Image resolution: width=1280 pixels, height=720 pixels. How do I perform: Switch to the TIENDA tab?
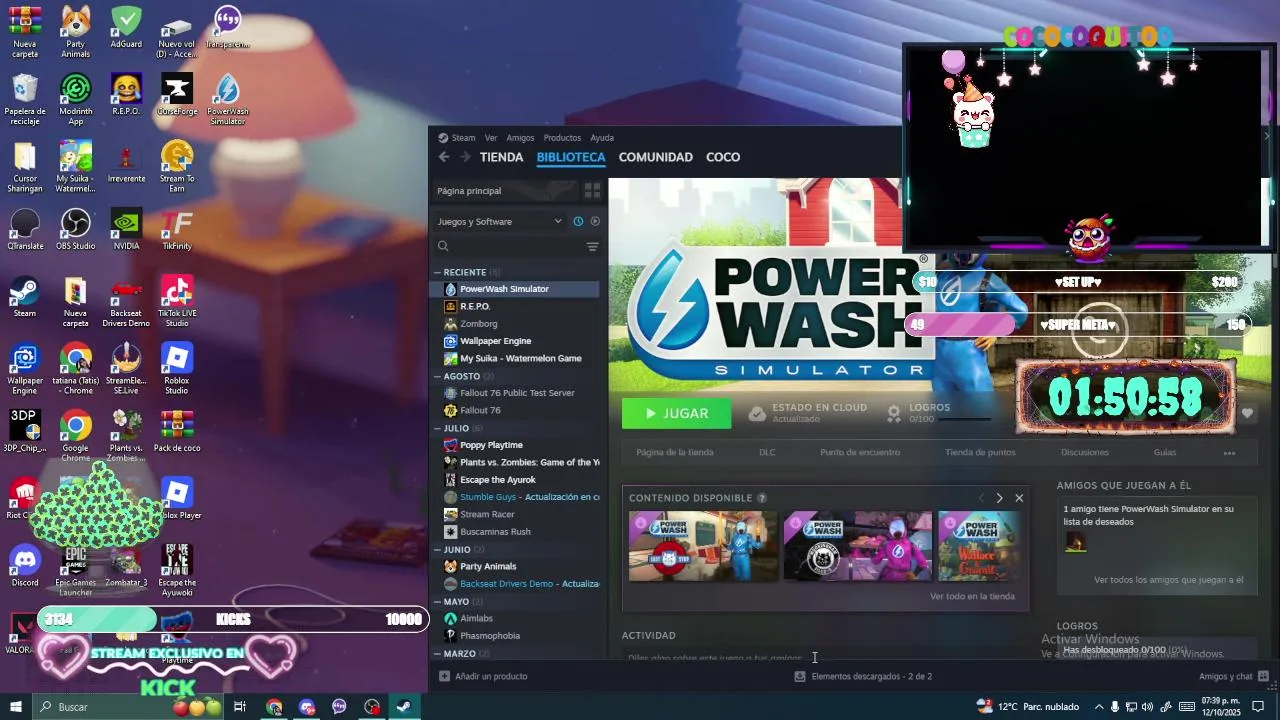coord(501,157)
